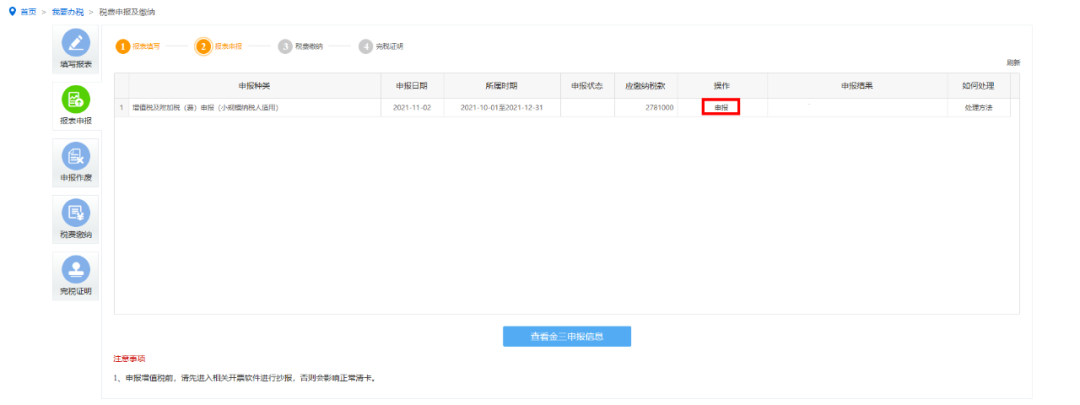Click the location pin icon beside 首页
The height and width of the screenshot is (405, 1080).
12,12
